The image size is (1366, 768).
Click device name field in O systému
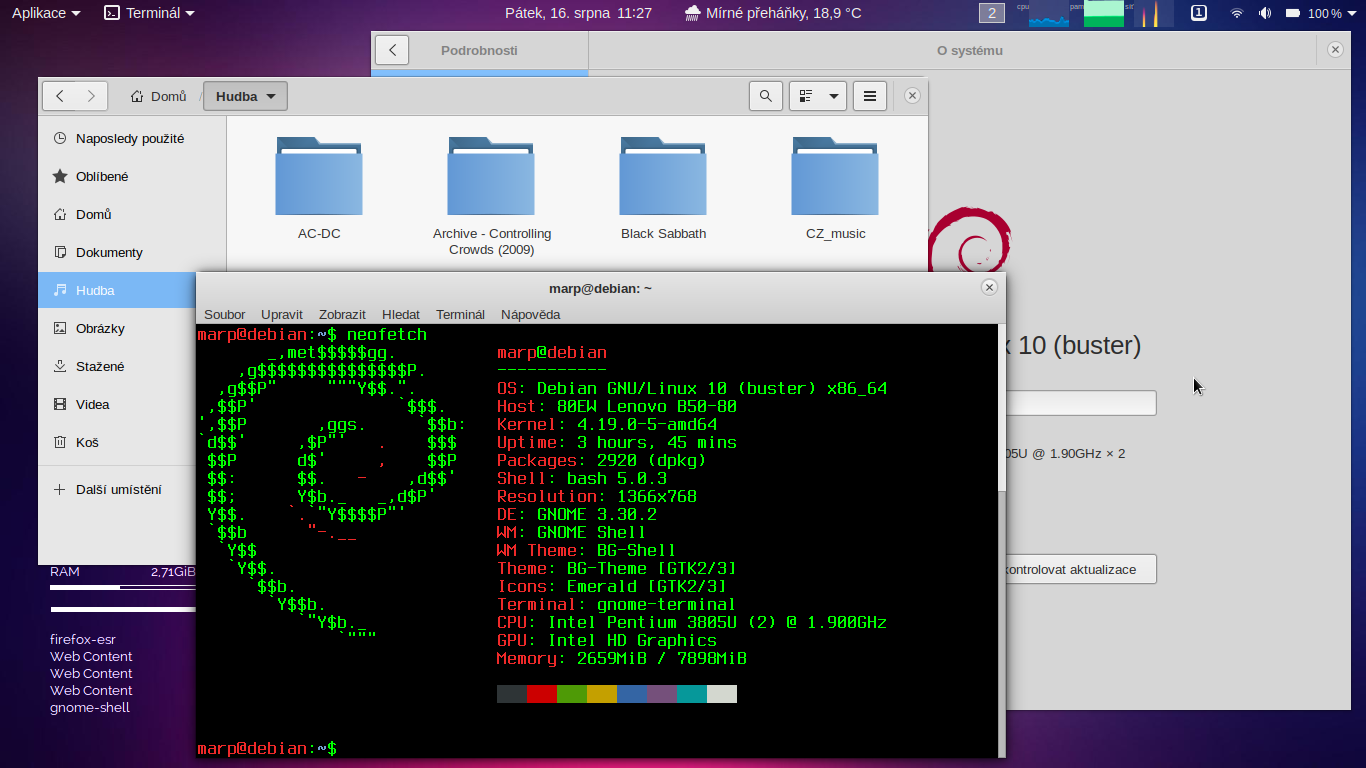[x=1080, y=403]
